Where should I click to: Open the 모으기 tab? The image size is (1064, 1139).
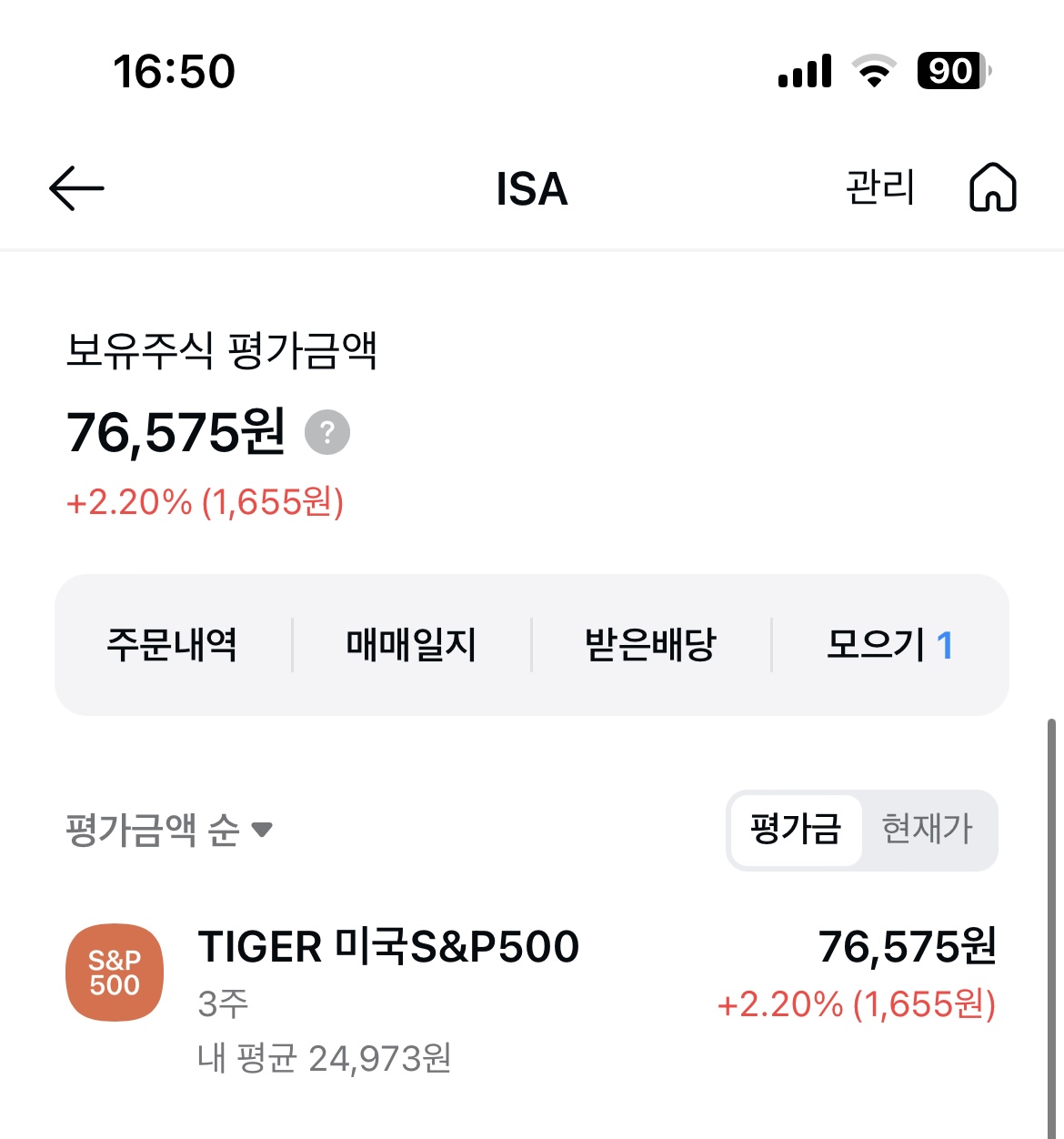pos(888,645)
